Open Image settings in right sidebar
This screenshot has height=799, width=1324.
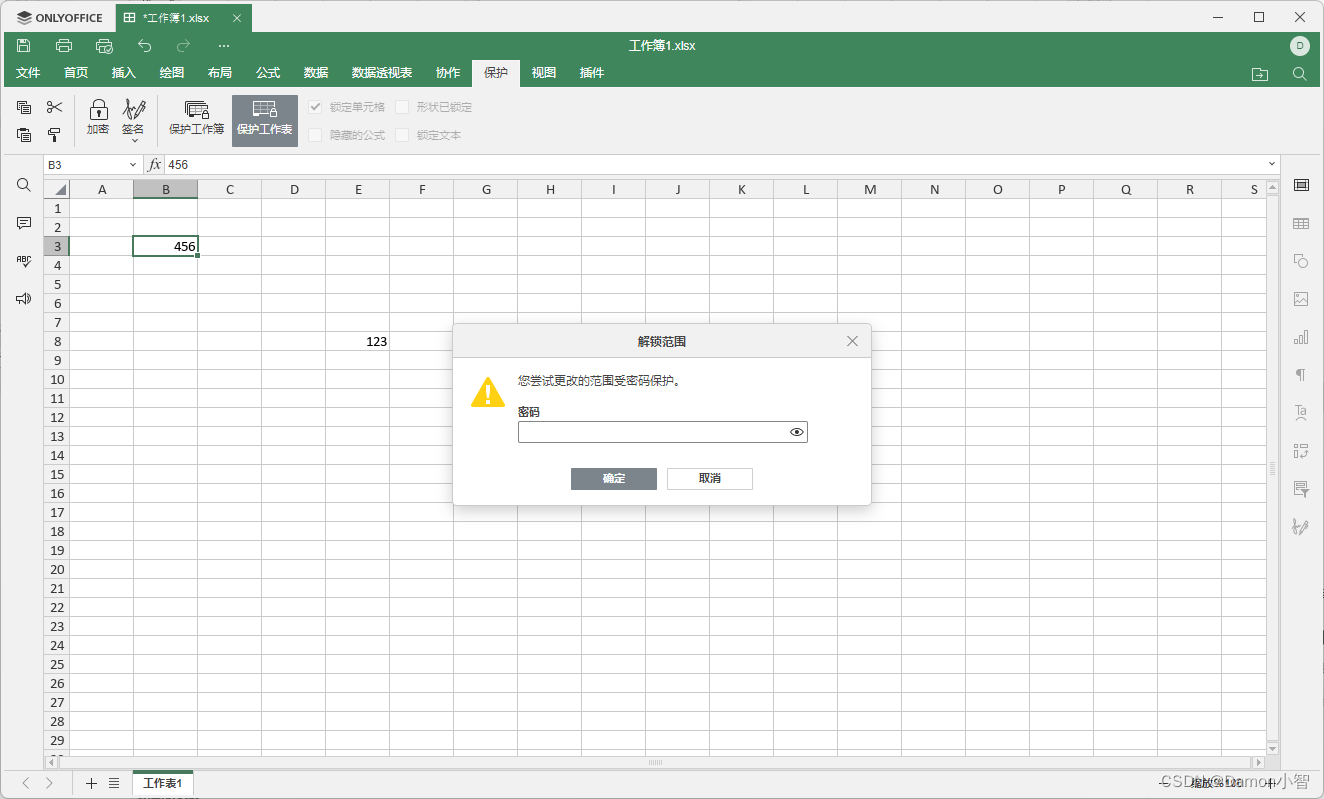point(1301,299)
